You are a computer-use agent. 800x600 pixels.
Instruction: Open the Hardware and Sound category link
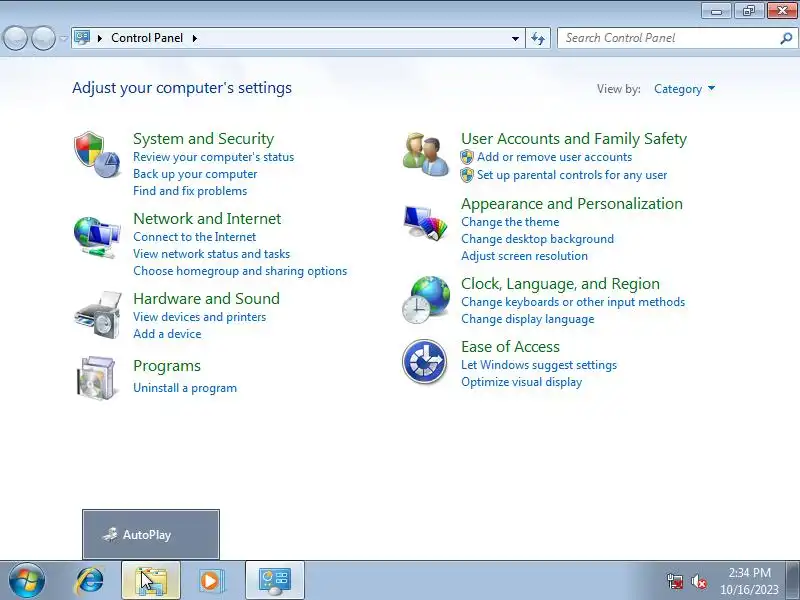pyautogui.click(x=207, y=298)
